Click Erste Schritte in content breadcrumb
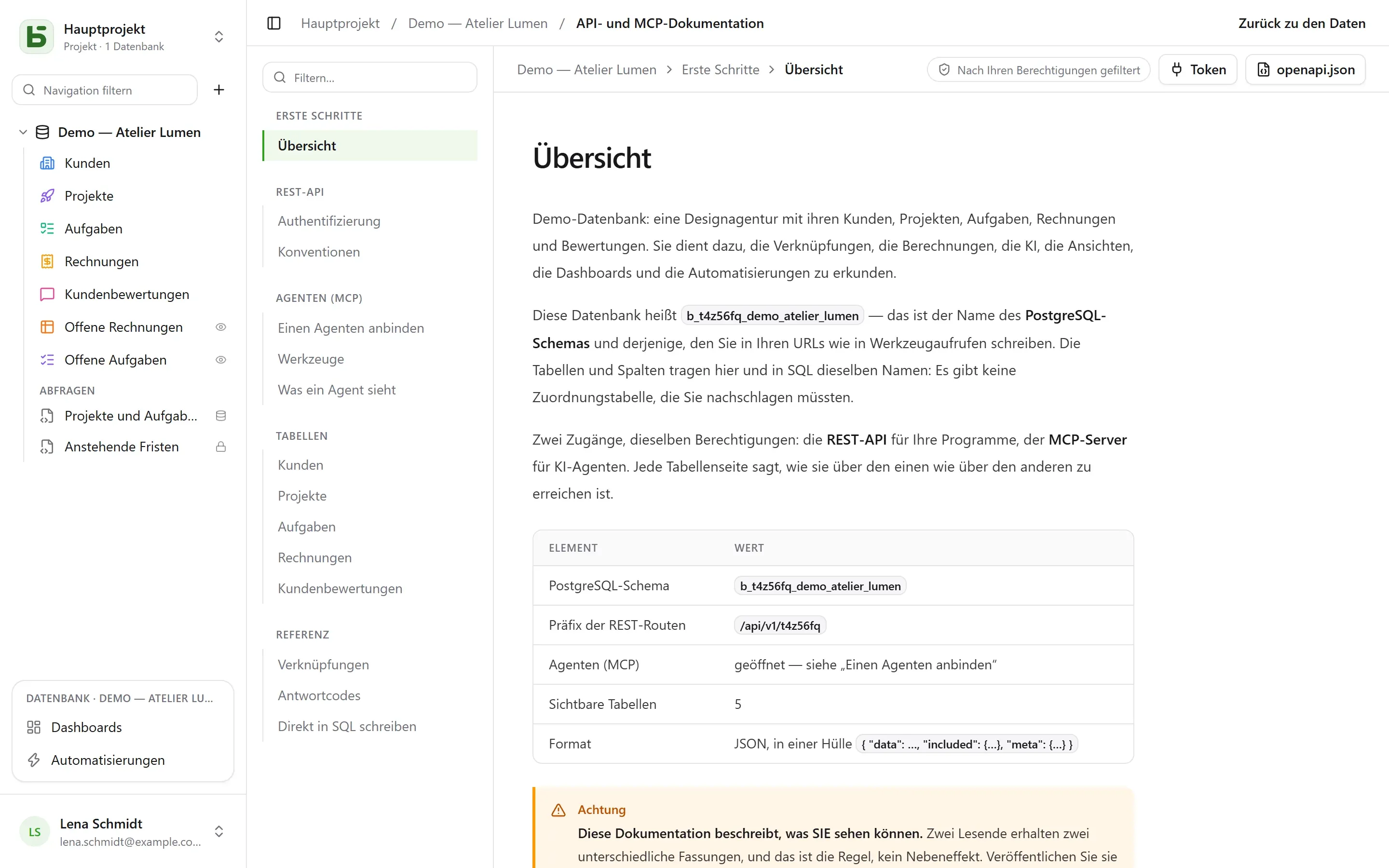 721,70
